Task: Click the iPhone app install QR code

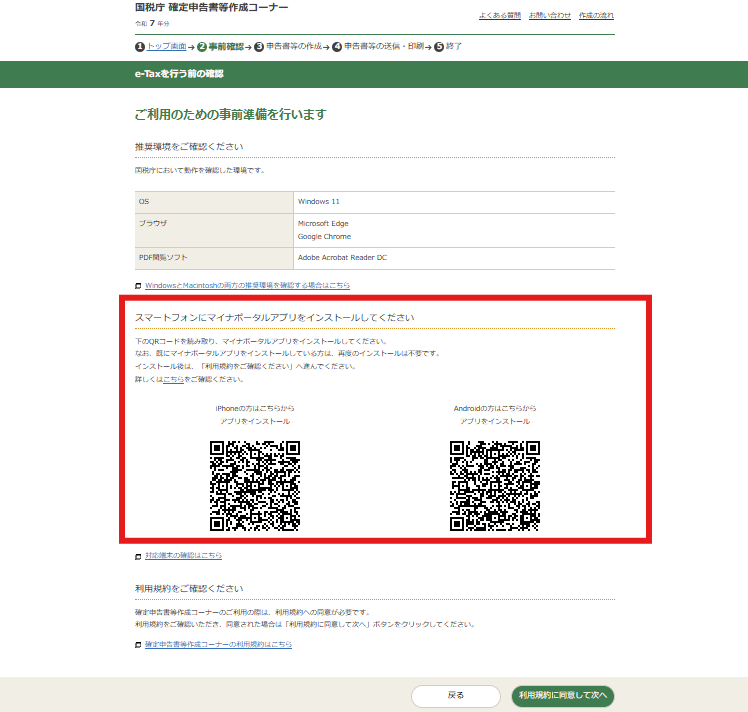Action: pos(255,486)
